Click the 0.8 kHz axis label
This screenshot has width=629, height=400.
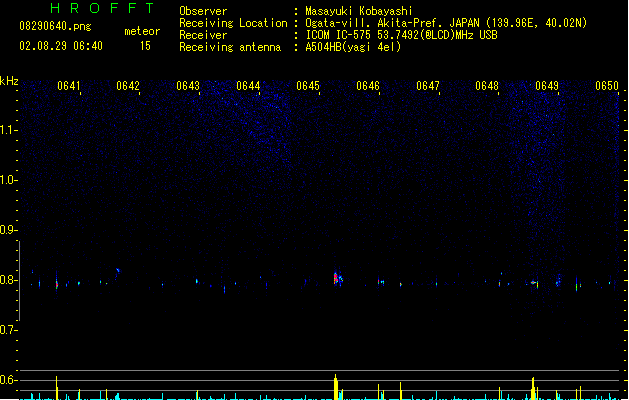tap(9, 280)
